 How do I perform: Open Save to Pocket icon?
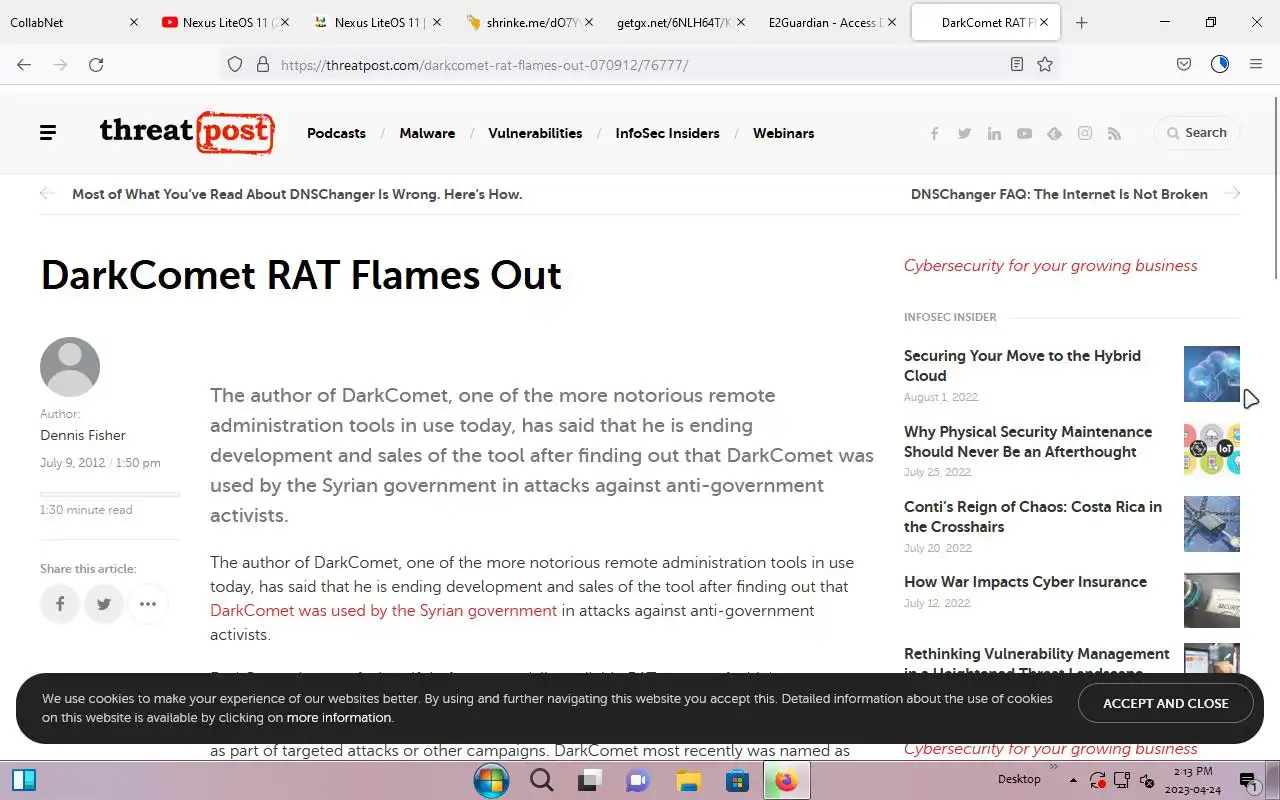point(1184,64)
